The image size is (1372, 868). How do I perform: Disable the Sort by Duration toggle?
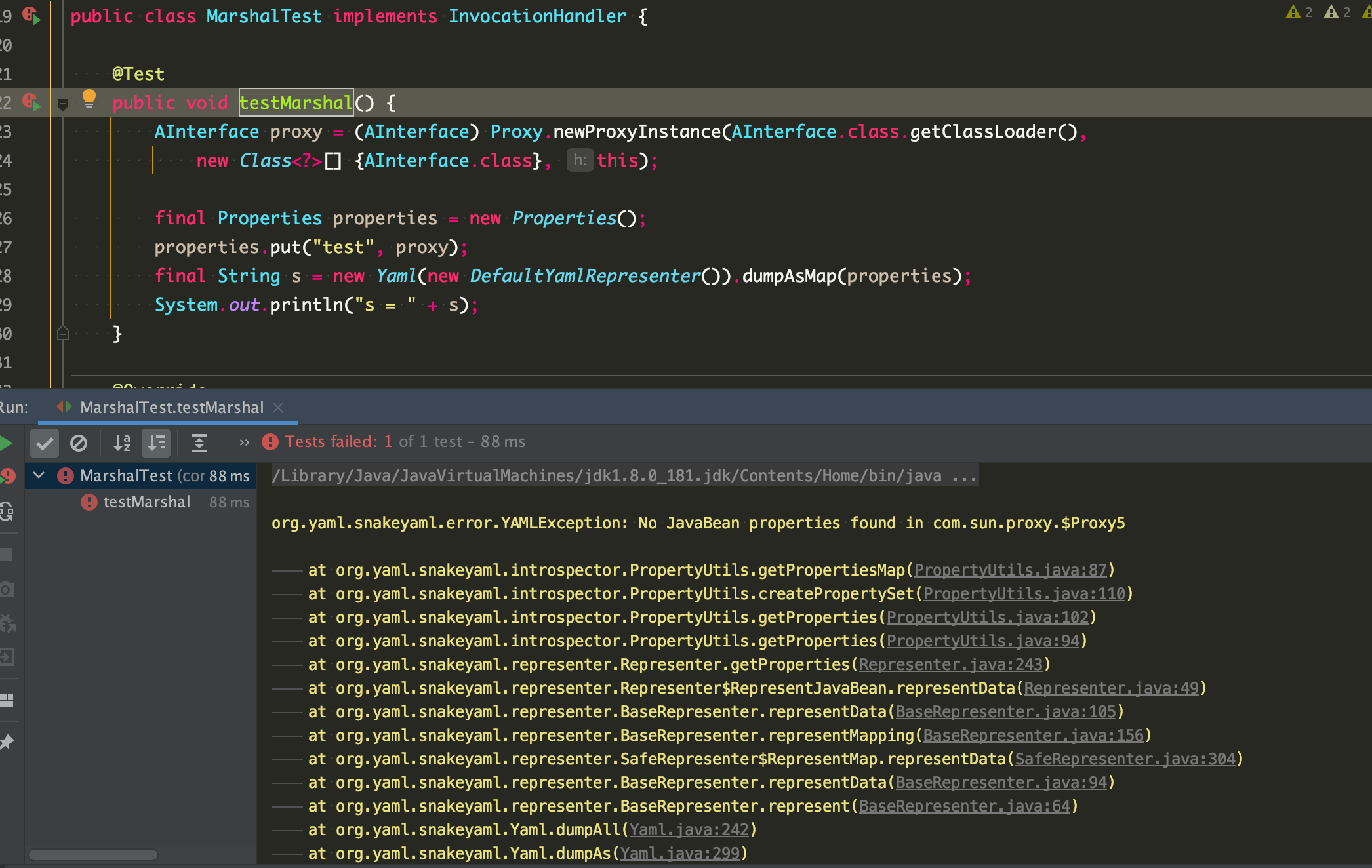[x=155, y=443]
